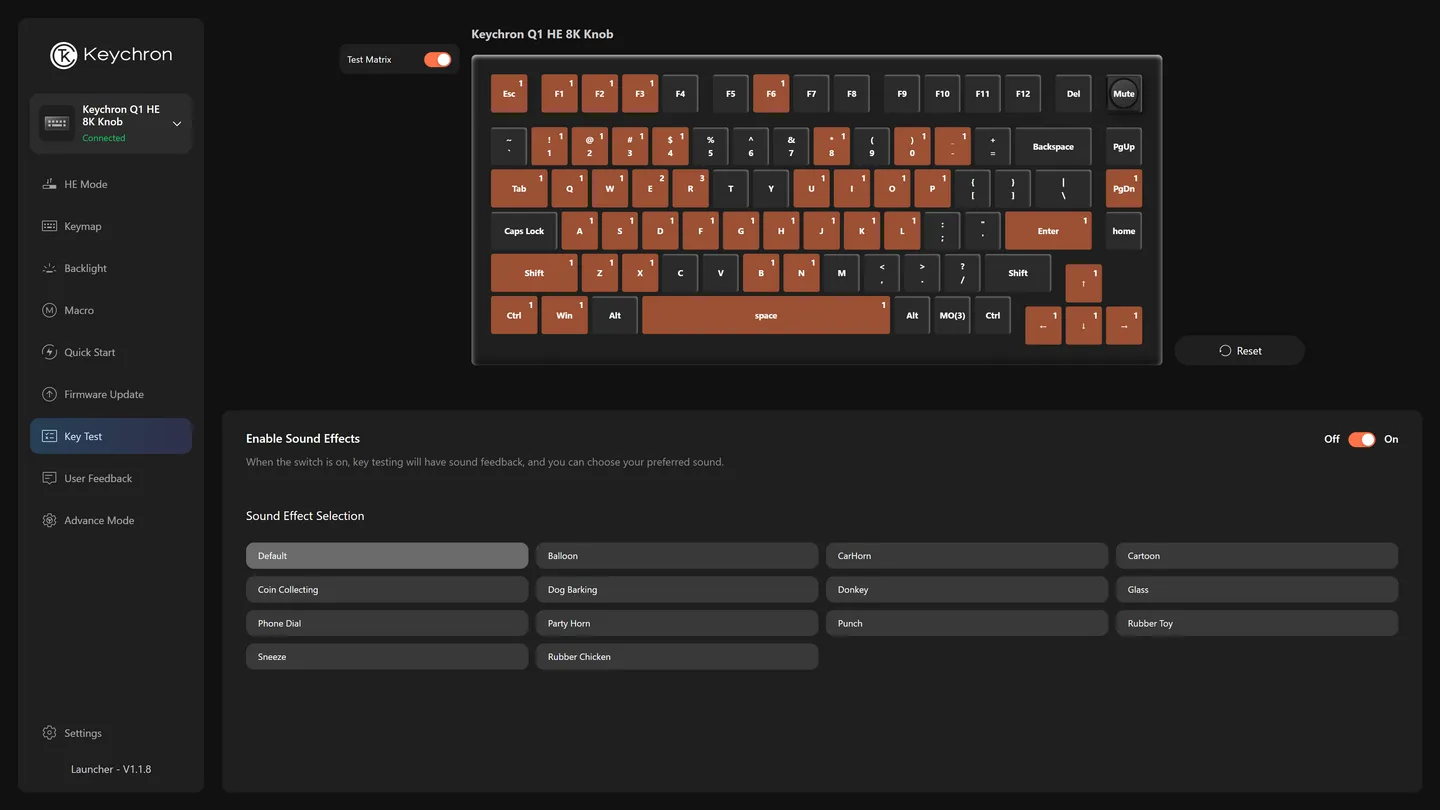Click the Backspace key on keyboard
The image size is (1440, 810).
1053,147
